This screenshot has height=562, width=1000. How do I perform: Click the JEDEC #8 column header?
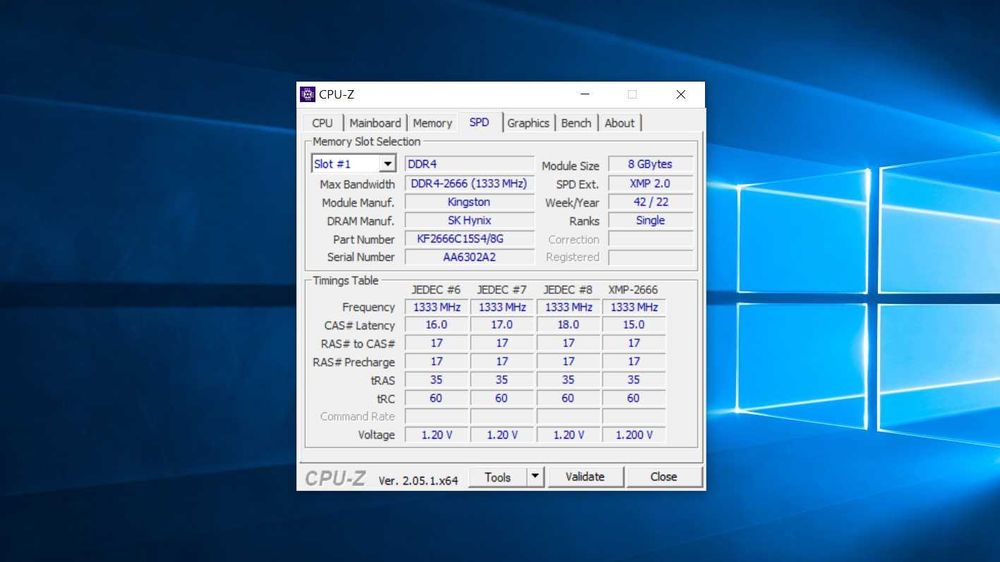568,290
